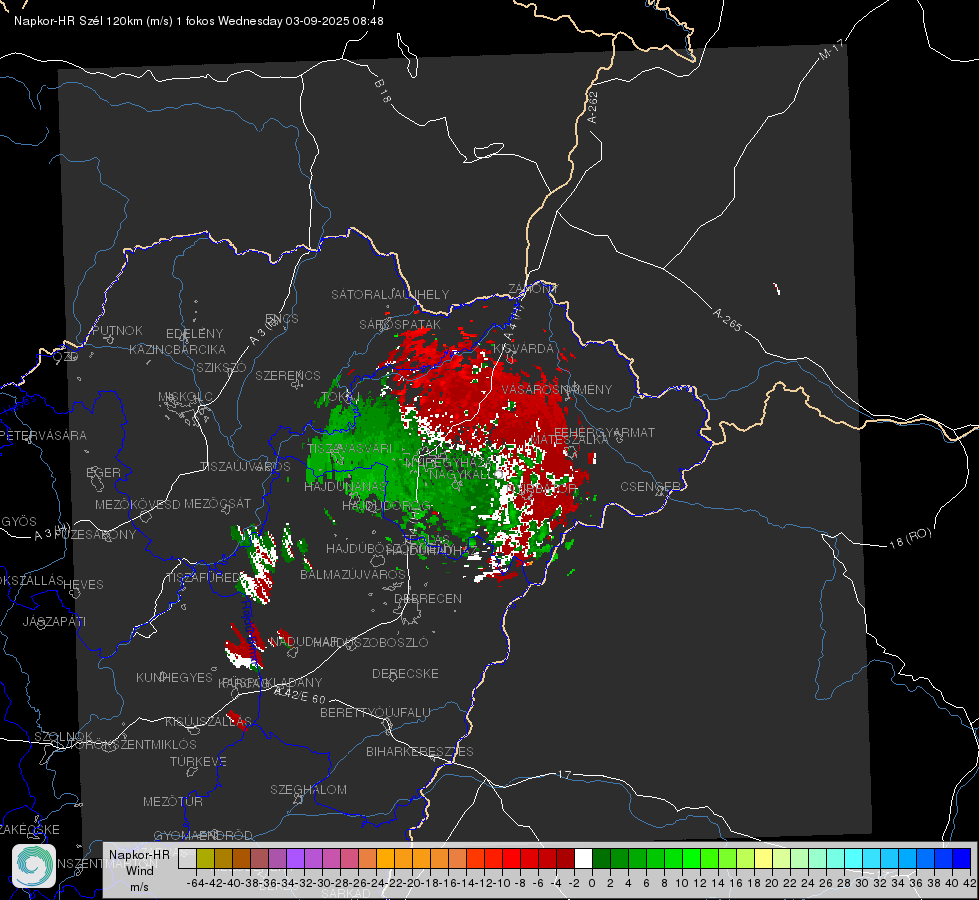Select the HEVES town label
Screen dimensions: 979x900
pos(83,585)
